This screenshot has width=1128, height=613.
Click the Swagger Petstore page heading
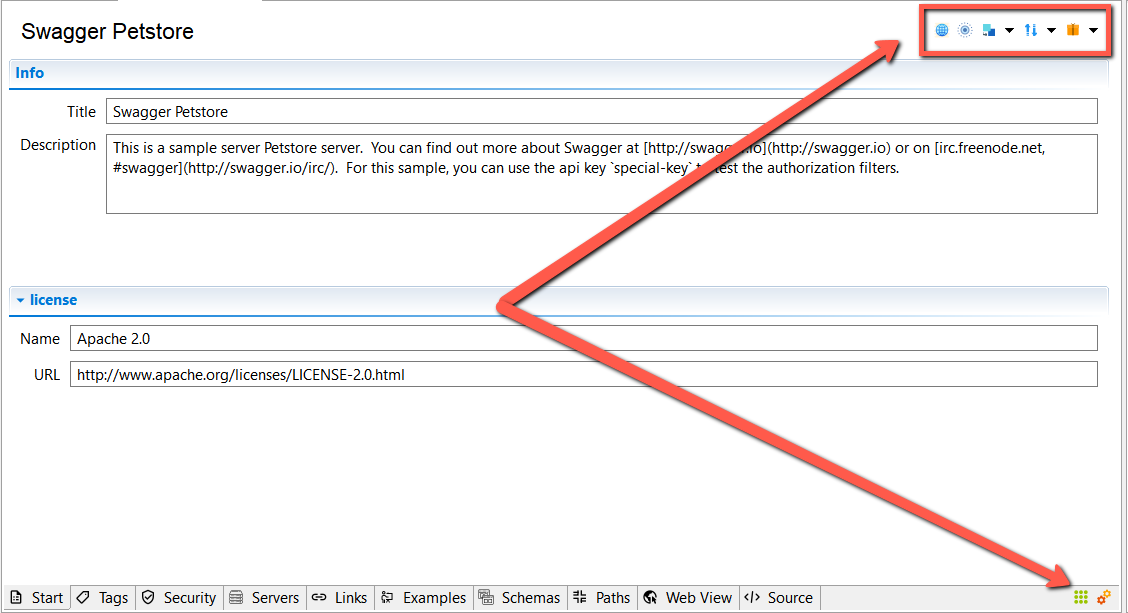point(107,32)
